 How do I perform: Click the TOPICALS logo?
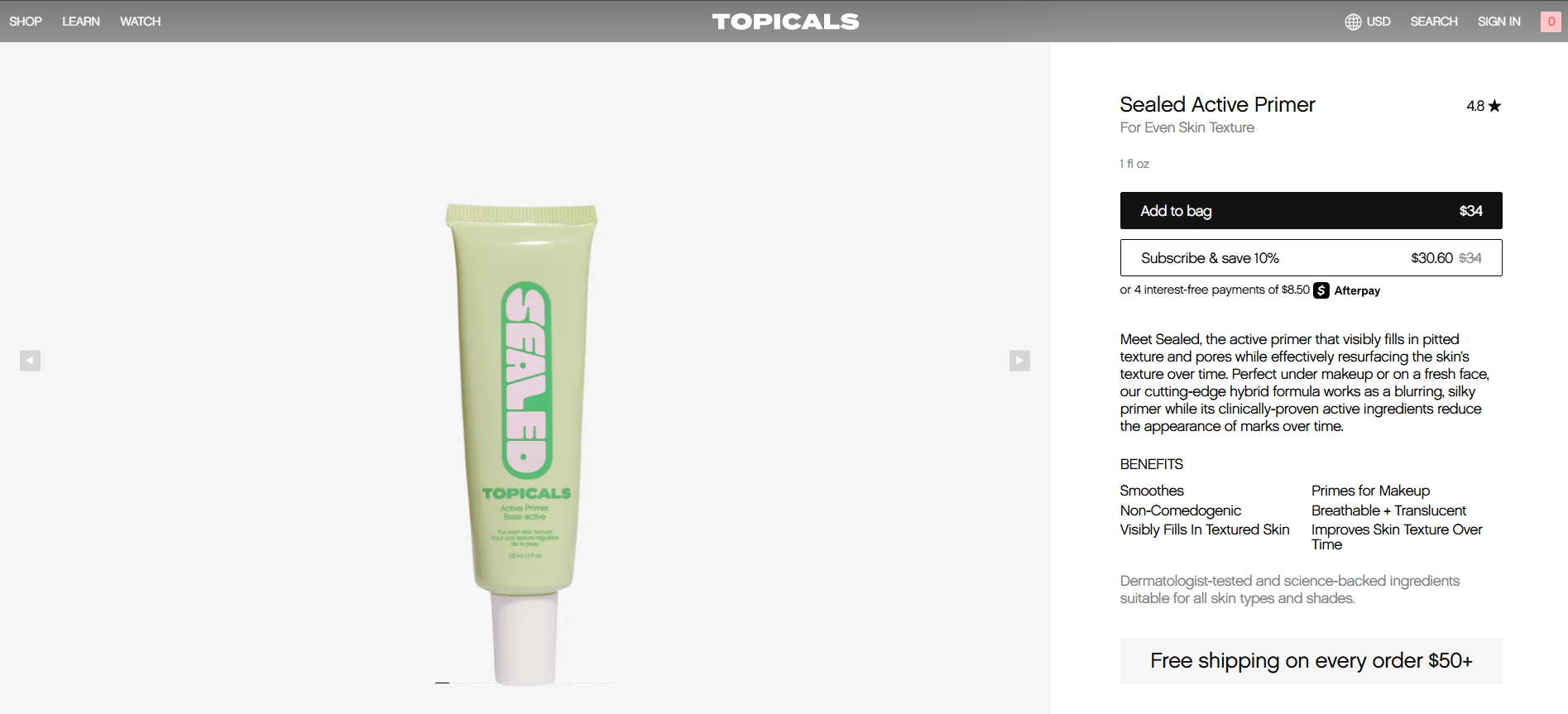click(x=785, y=22)
